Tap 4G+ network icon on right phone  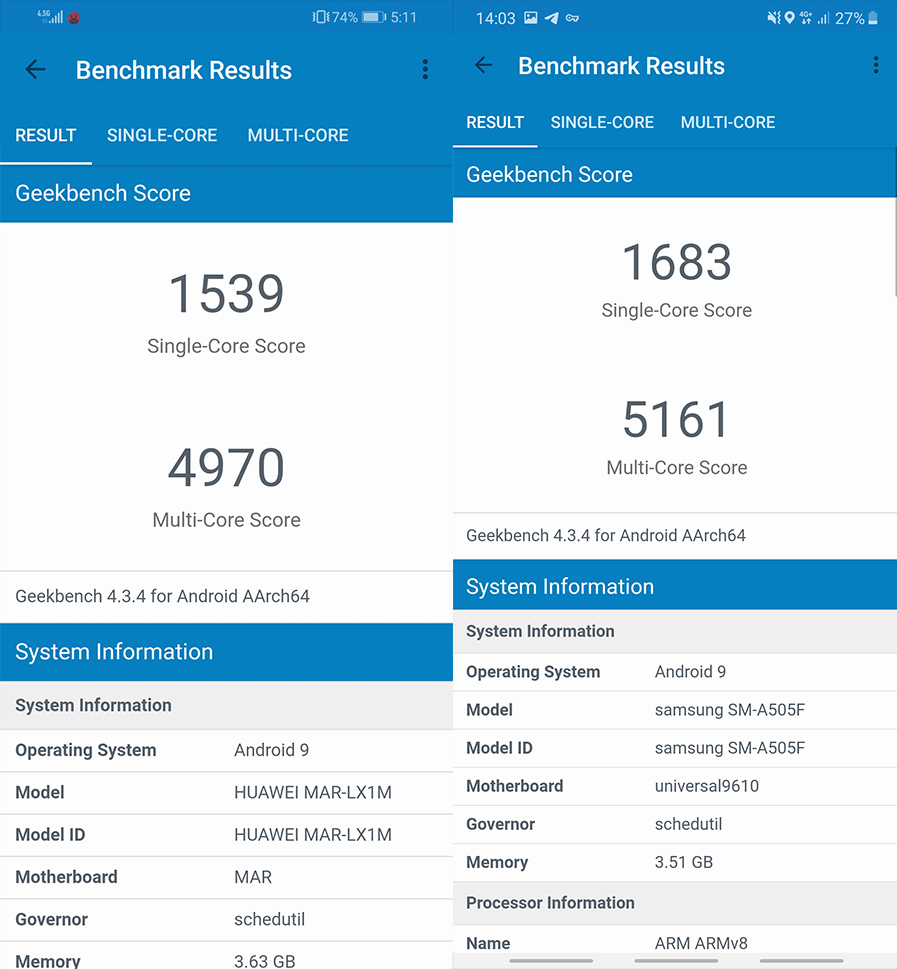pos(806,18)
